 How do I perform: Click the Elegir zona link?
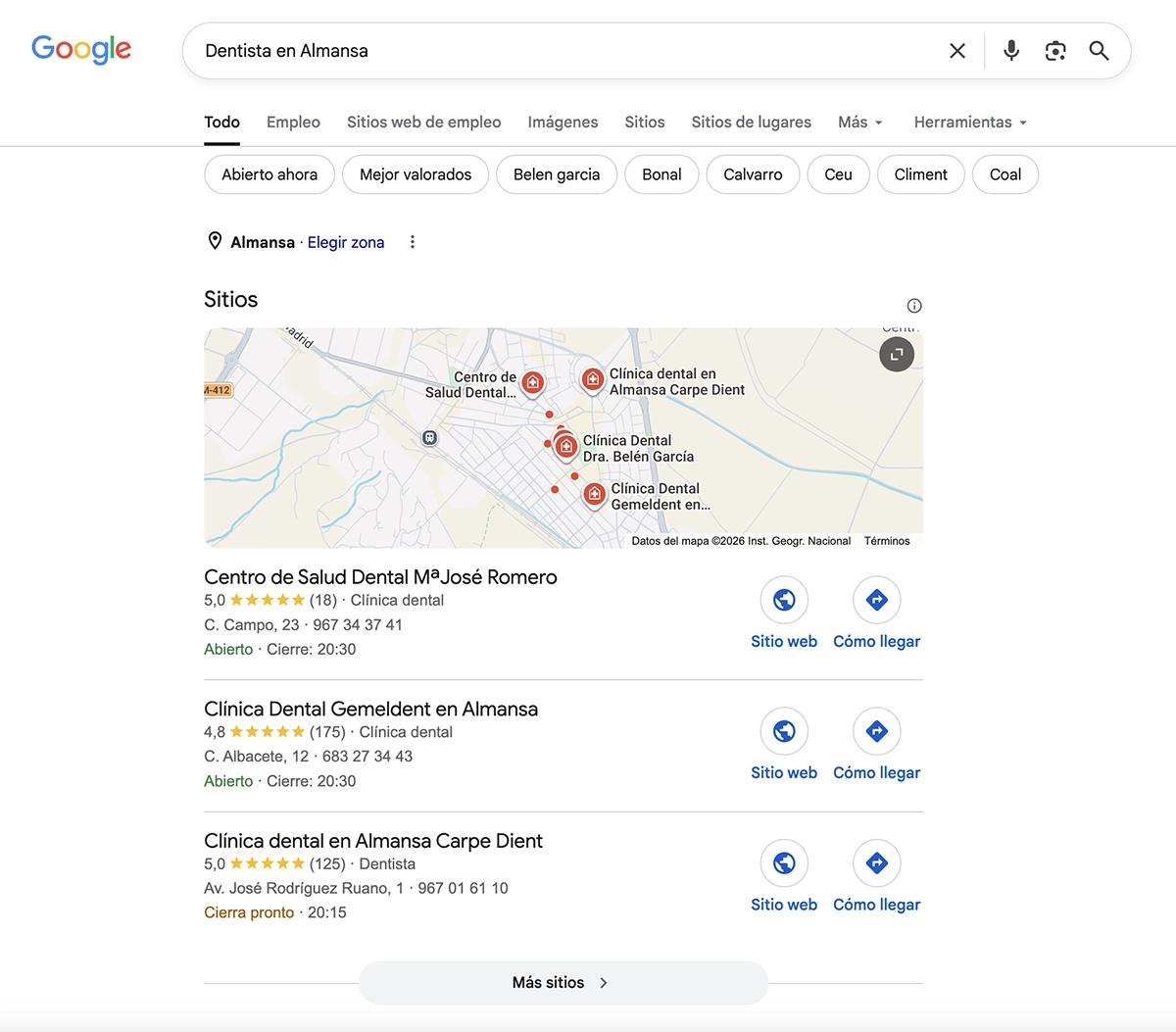[346, 242]
